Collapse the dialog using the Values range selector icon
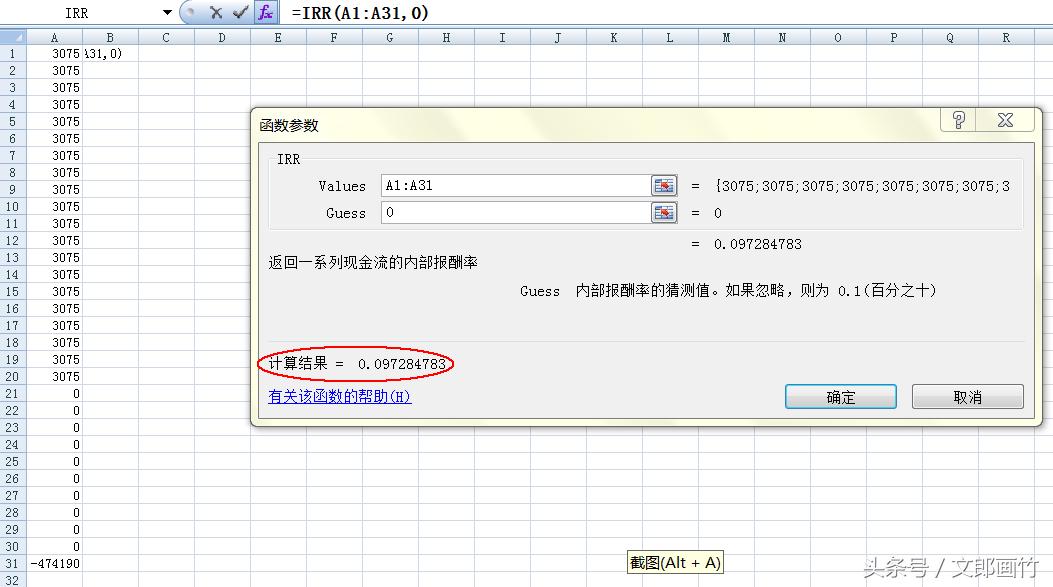The width and height of the screenshot is (1053, 587). point(664,186)
